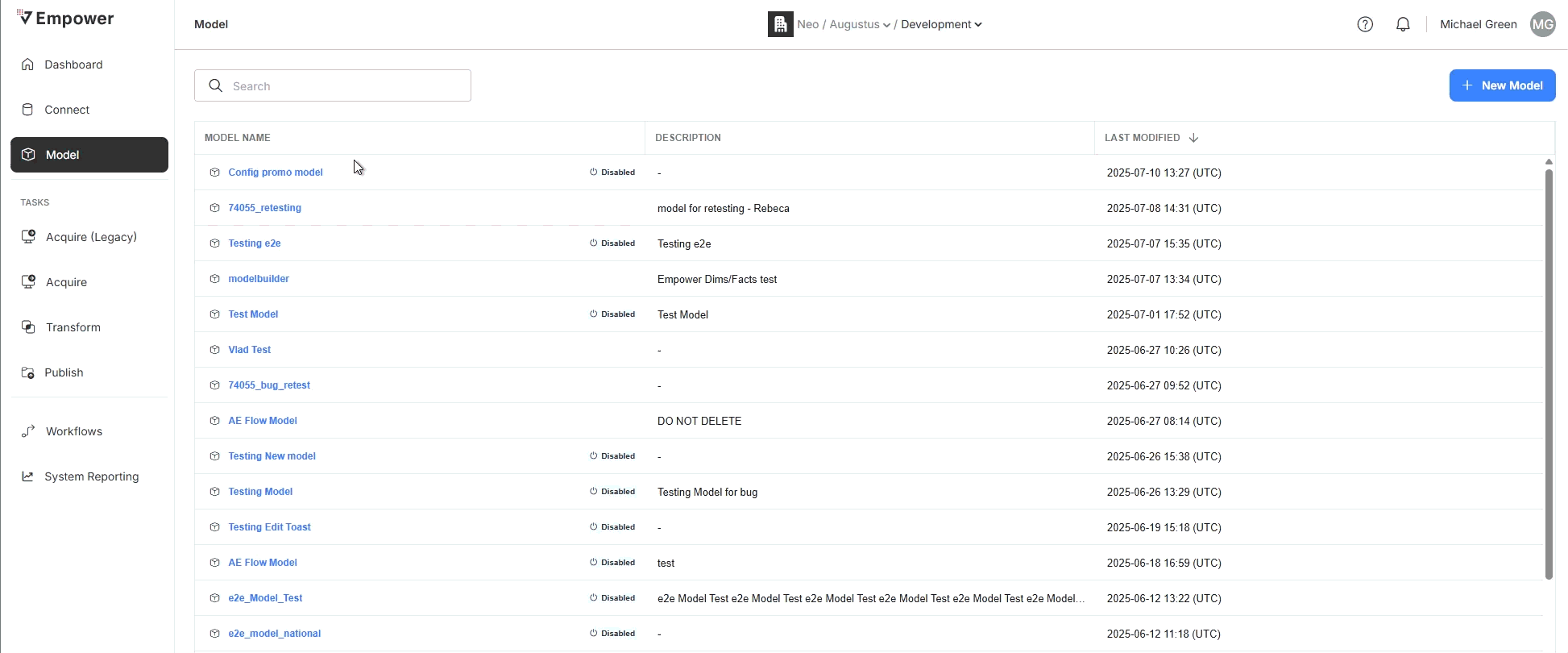Open the Test Model link
1568x653 pixels.
point(253,314)
